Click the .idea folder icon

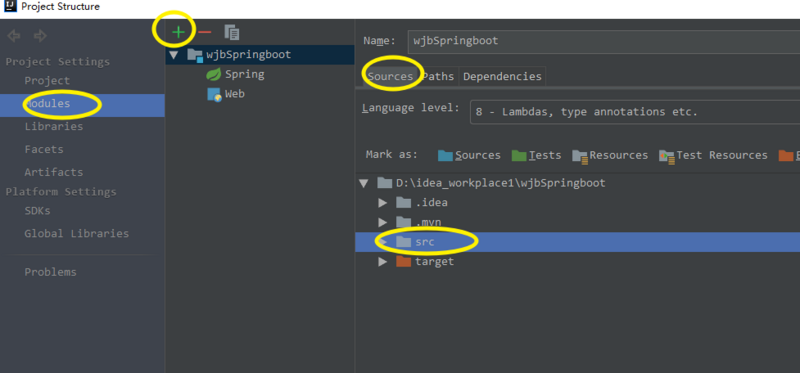click(x=404, y=203)
